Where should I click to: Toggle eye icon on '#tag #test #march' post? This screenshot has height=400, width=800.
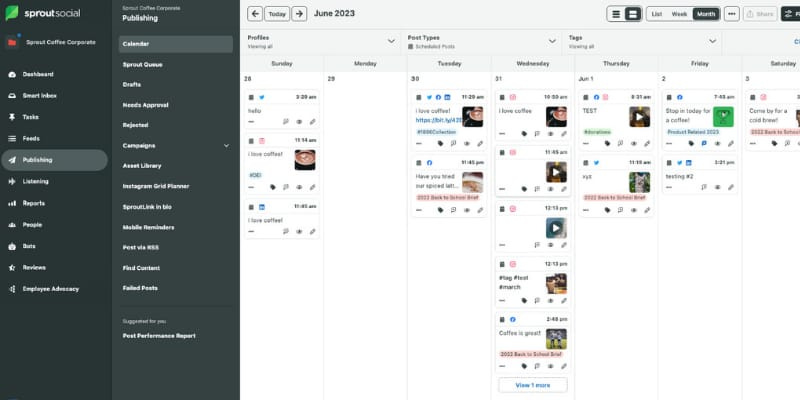[x=551, y=301]
